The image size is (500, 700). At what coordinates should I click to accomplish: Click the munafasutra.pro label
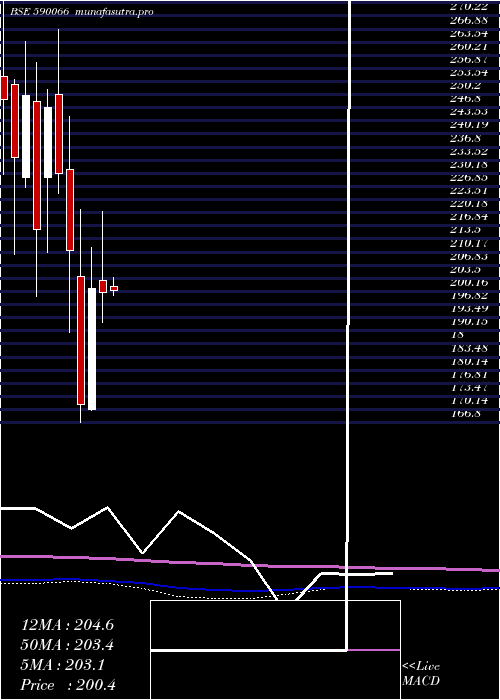point(115,12)
